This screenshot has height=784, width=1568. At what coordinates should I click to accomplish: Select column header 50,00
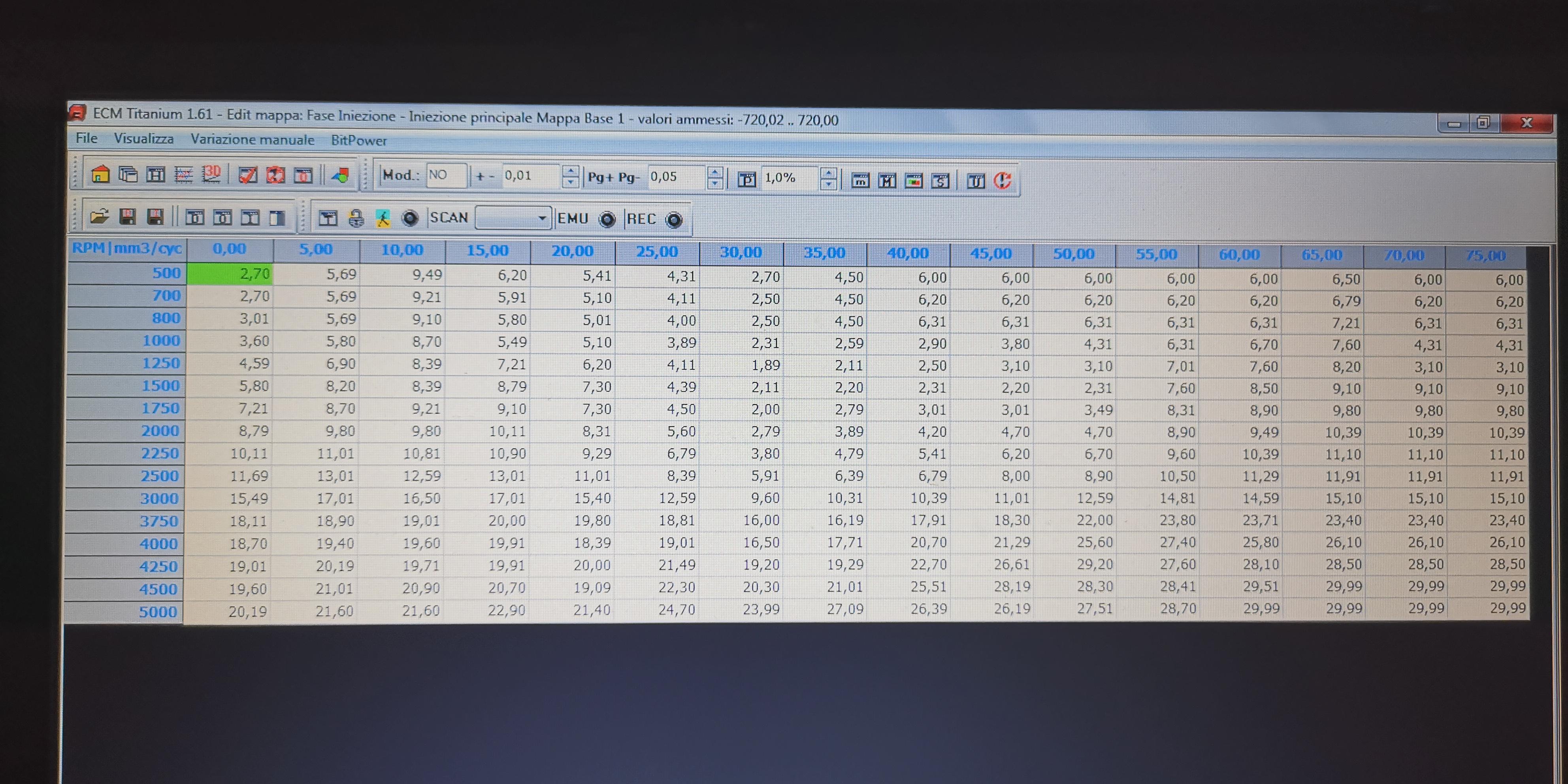(1074, 254)
